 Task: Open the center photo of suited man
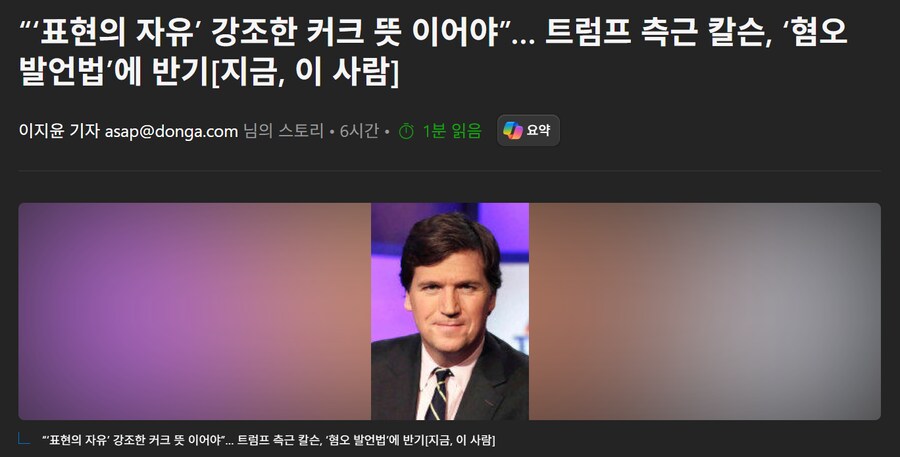pyautogui.click(x=450, y=311)
